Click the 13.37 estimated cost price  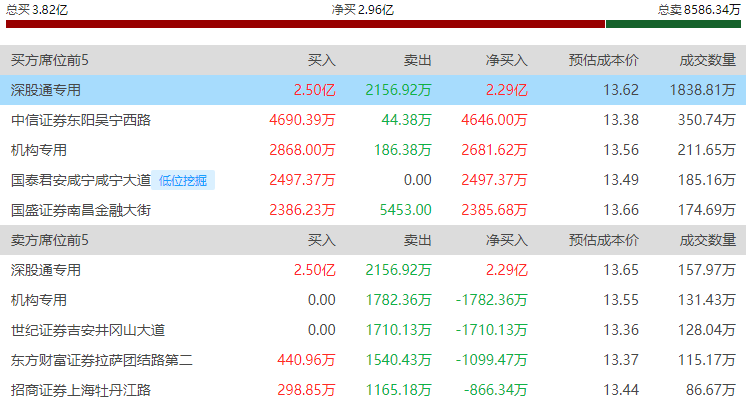click(621, 360)
